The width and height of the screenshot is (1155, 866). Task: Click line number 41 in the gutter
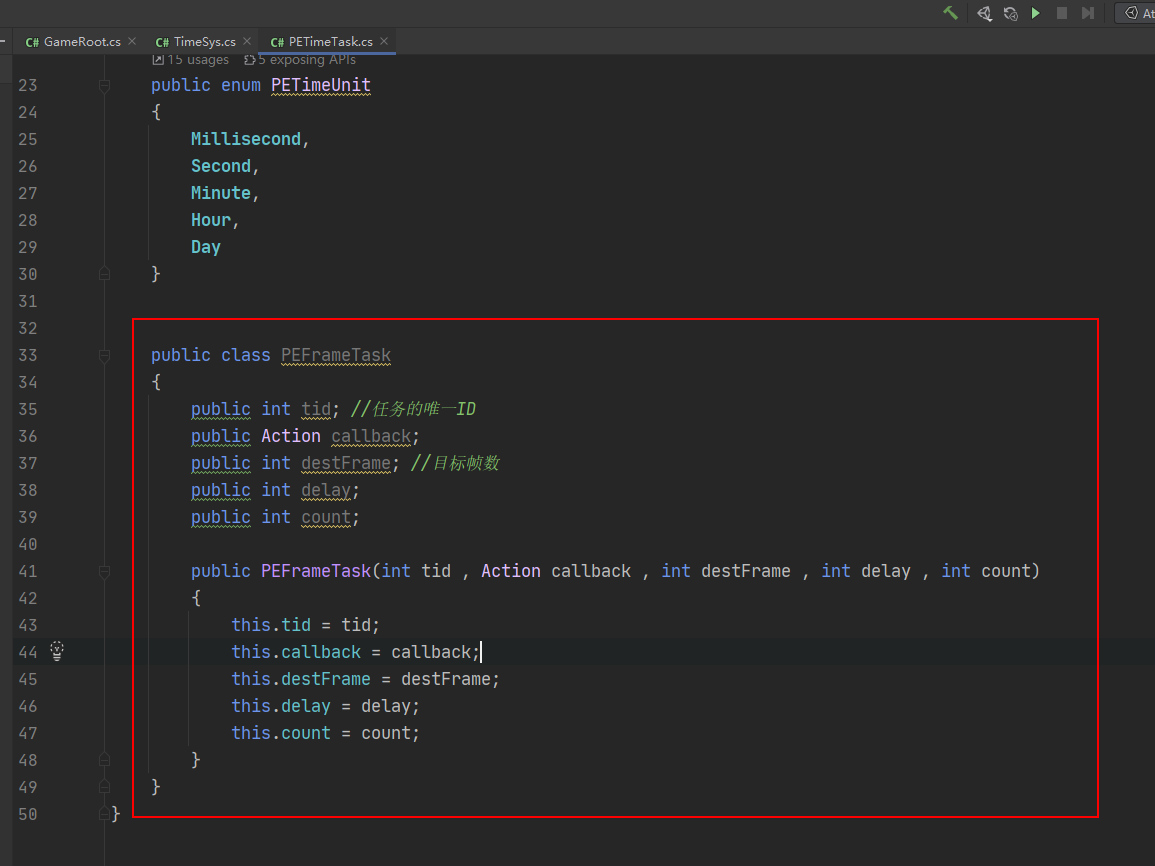coord(28,571)
